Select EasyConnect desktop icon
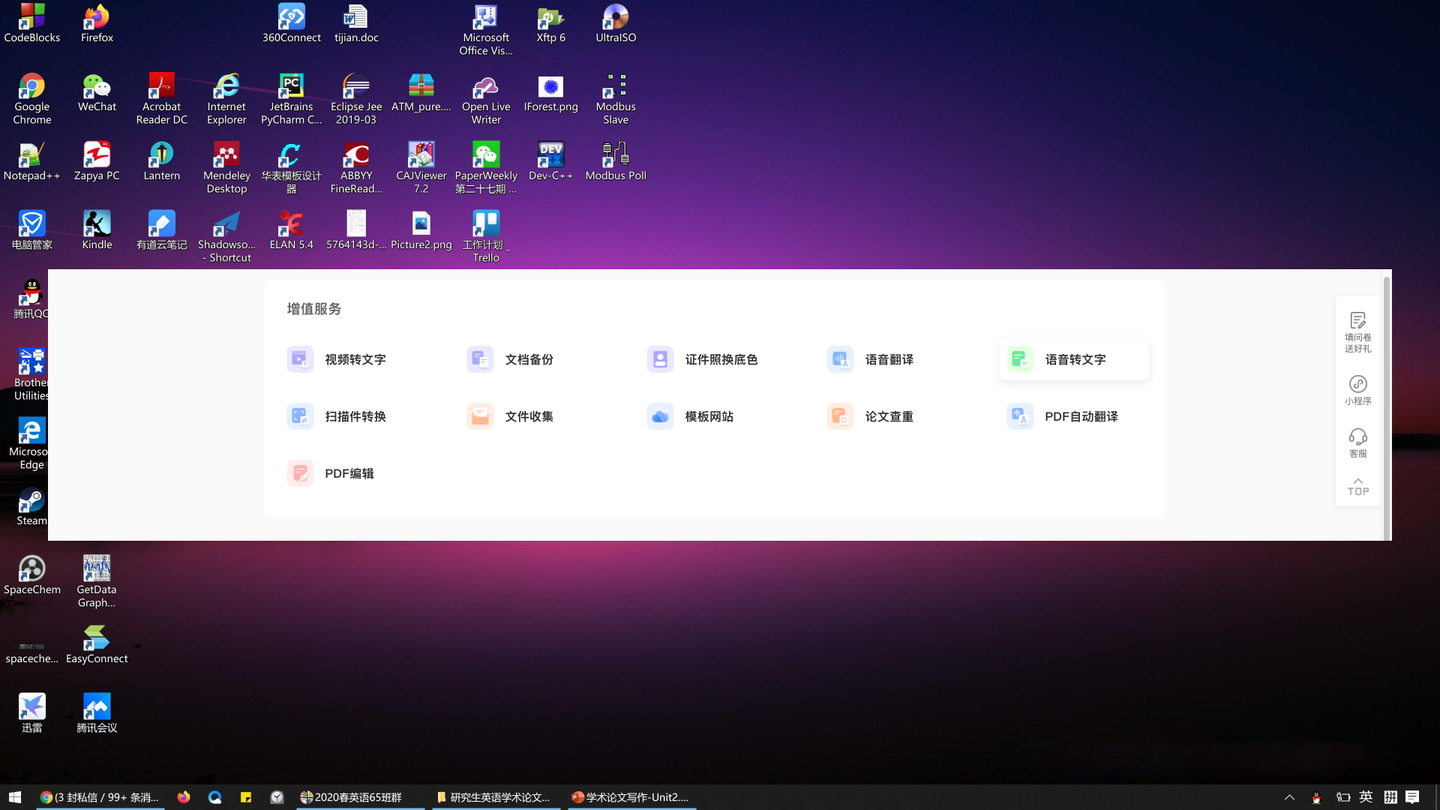Image resolution: width=1440 pixels, height=810 pixels. coord(97,645)
